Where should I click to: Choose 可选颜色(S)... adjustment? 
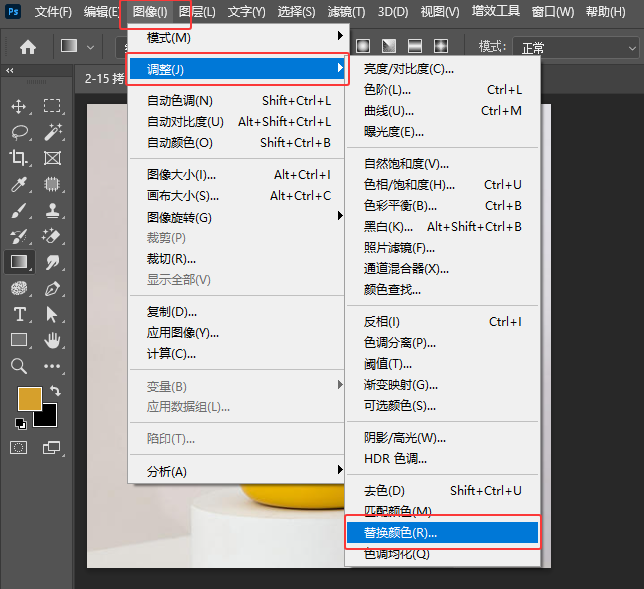click(x=442, y=406)
